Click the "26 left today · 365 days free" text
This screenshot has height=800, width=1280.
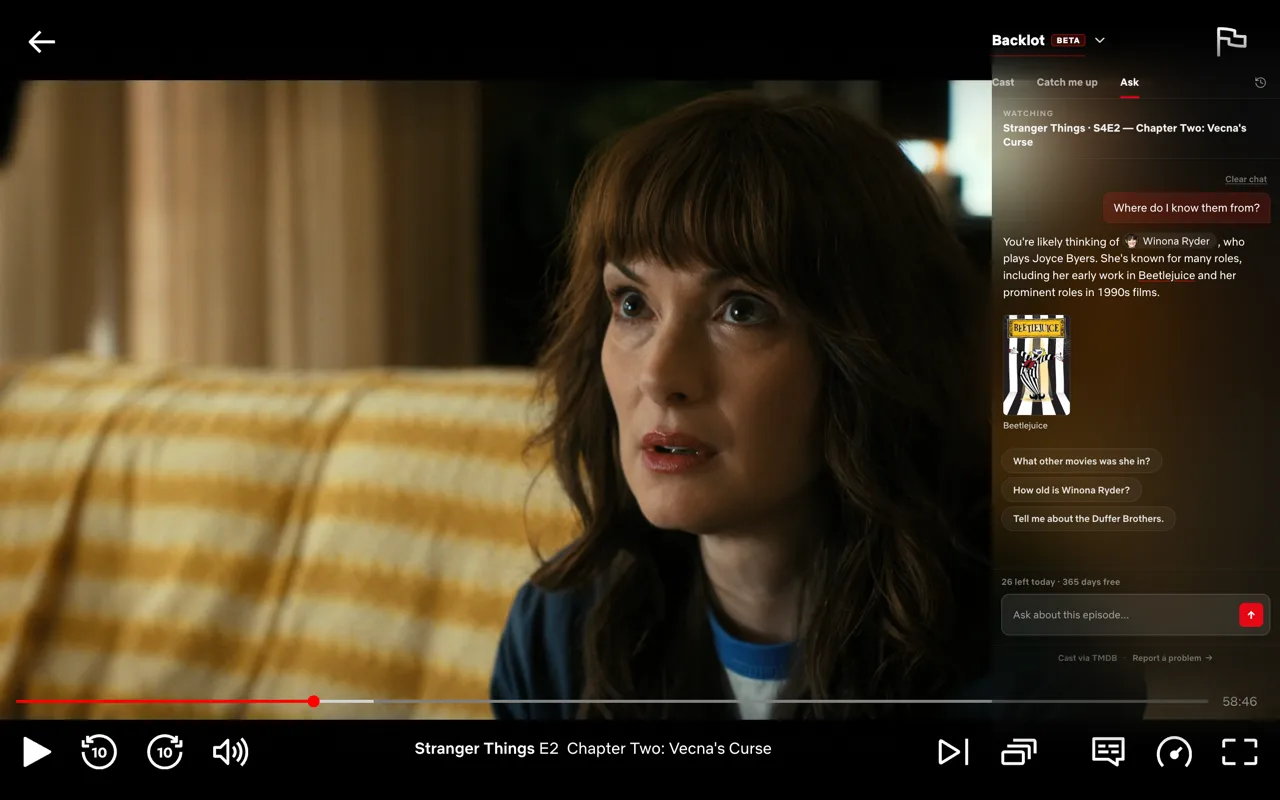click(1061, 582)
